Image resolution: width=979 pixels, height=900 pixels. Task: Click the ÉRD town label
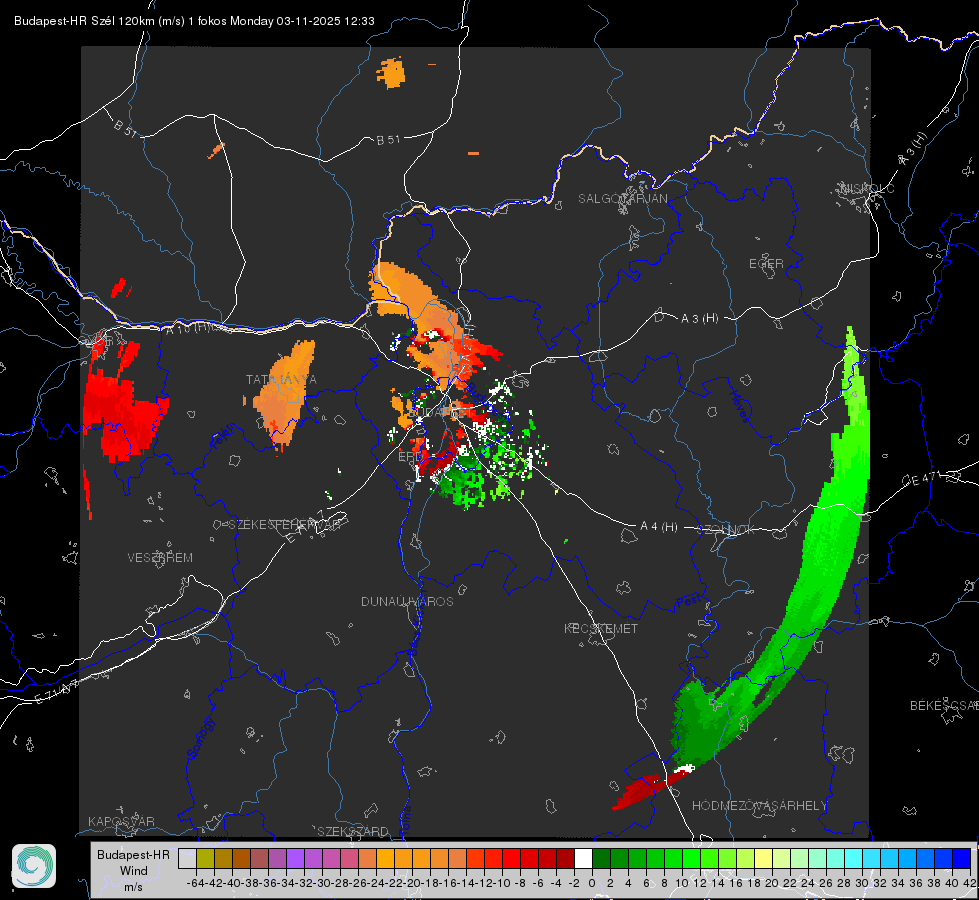[x=410, y=457]
